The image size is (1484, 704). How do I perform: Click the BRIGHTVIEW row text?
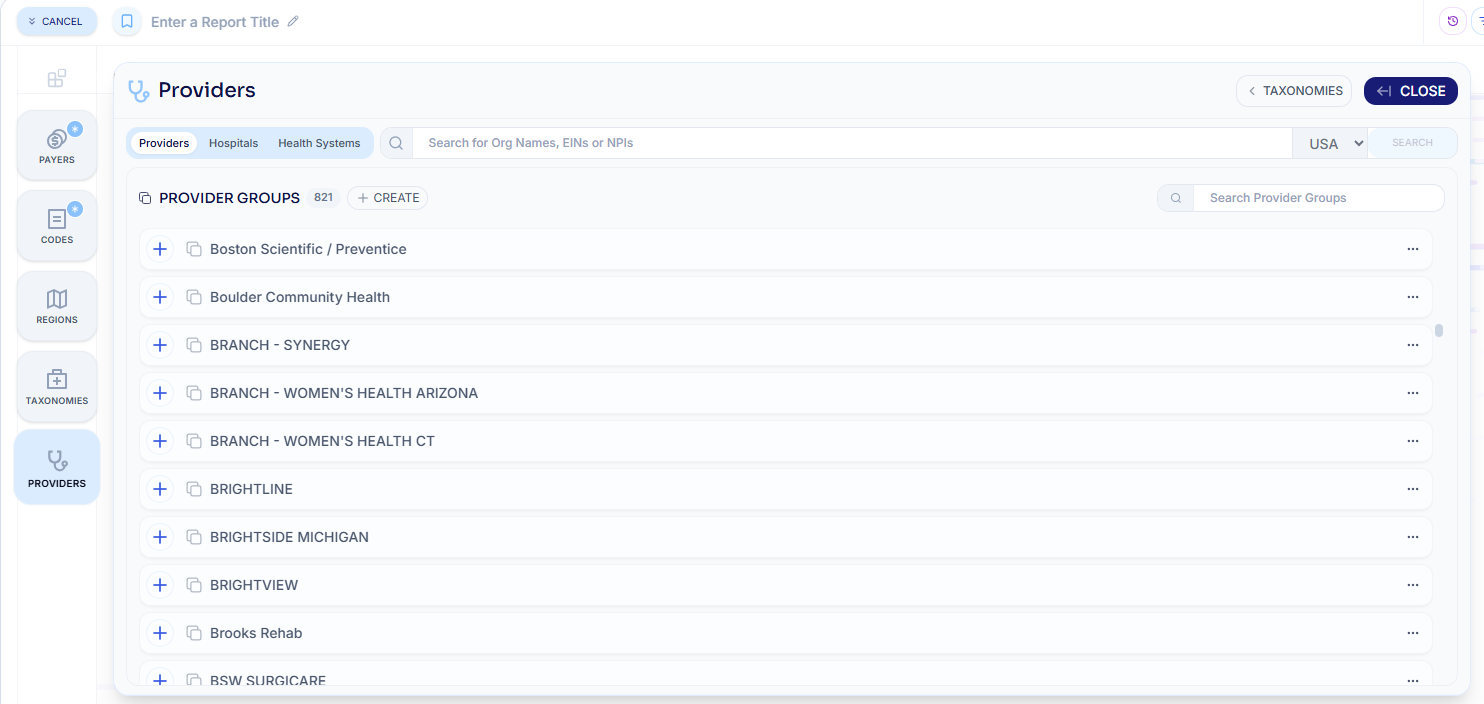pos(254,585)
